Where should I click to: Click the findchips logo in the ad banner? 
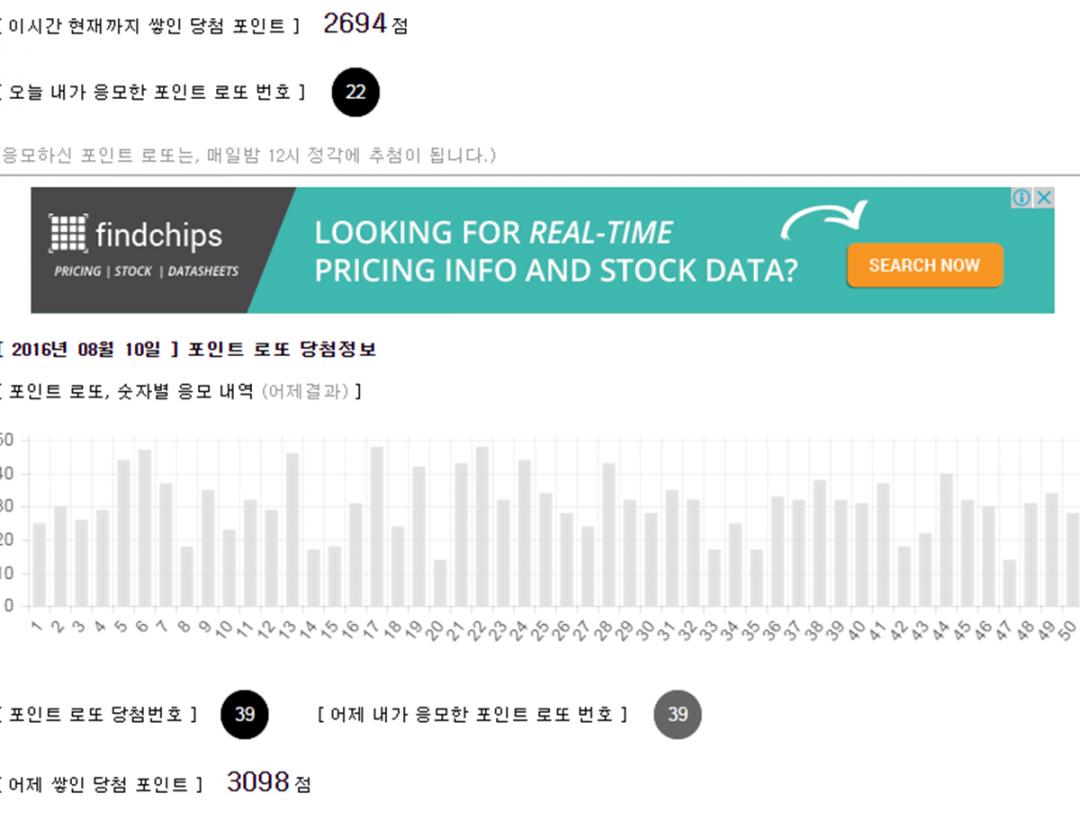click(136, 236)
